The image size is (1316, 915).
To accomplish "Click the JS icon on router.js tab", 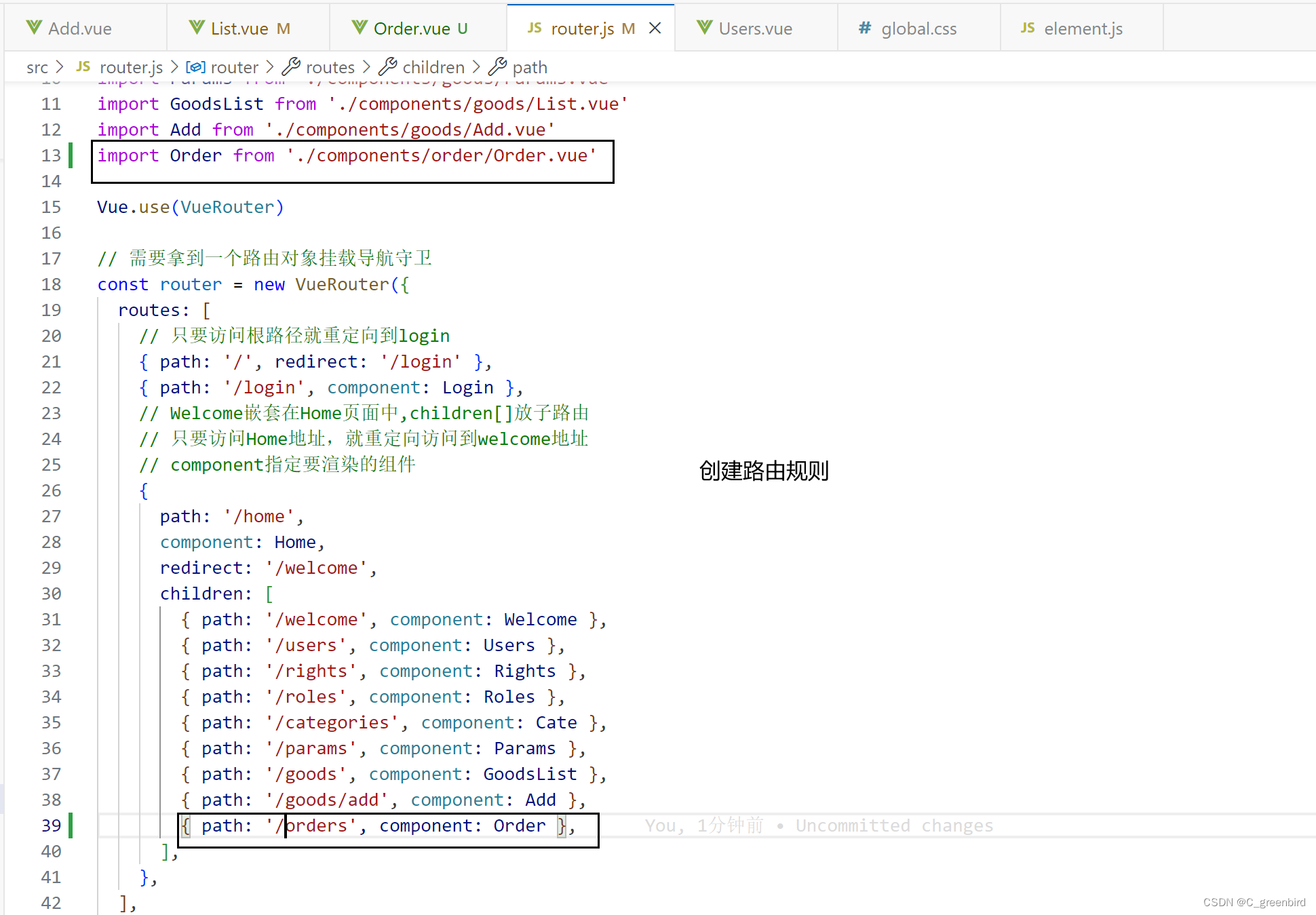I will [x=535, y=28].
